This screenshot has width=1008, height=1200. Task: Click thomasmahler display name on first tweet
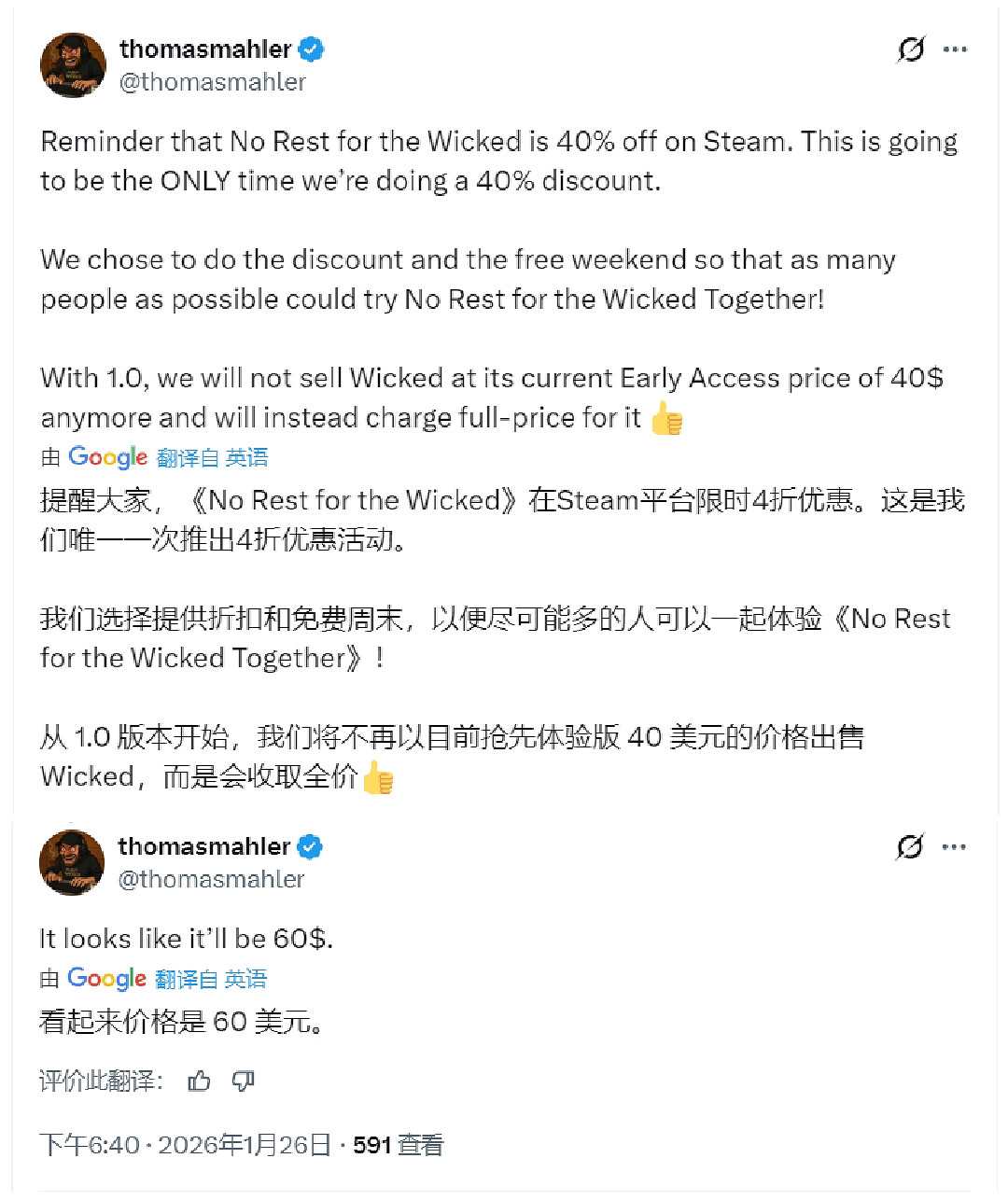pos(205,49)
